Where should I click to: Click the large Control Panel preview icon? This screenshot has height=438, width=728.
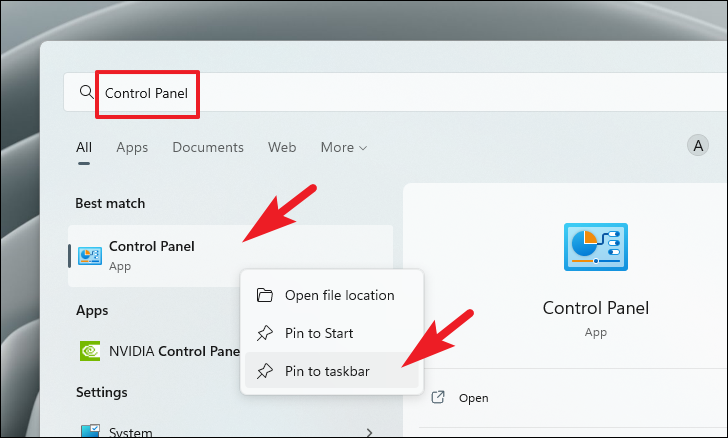[x=596, y=247]
